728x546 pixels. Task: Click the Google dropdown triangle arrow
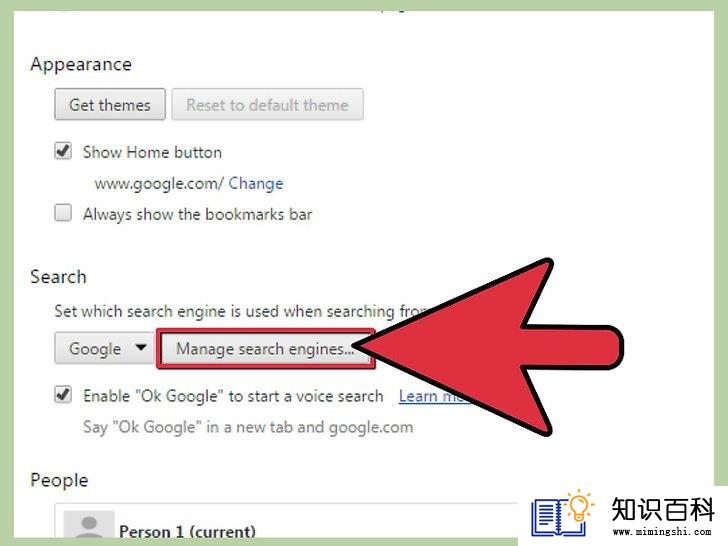[x=141, y=347]
